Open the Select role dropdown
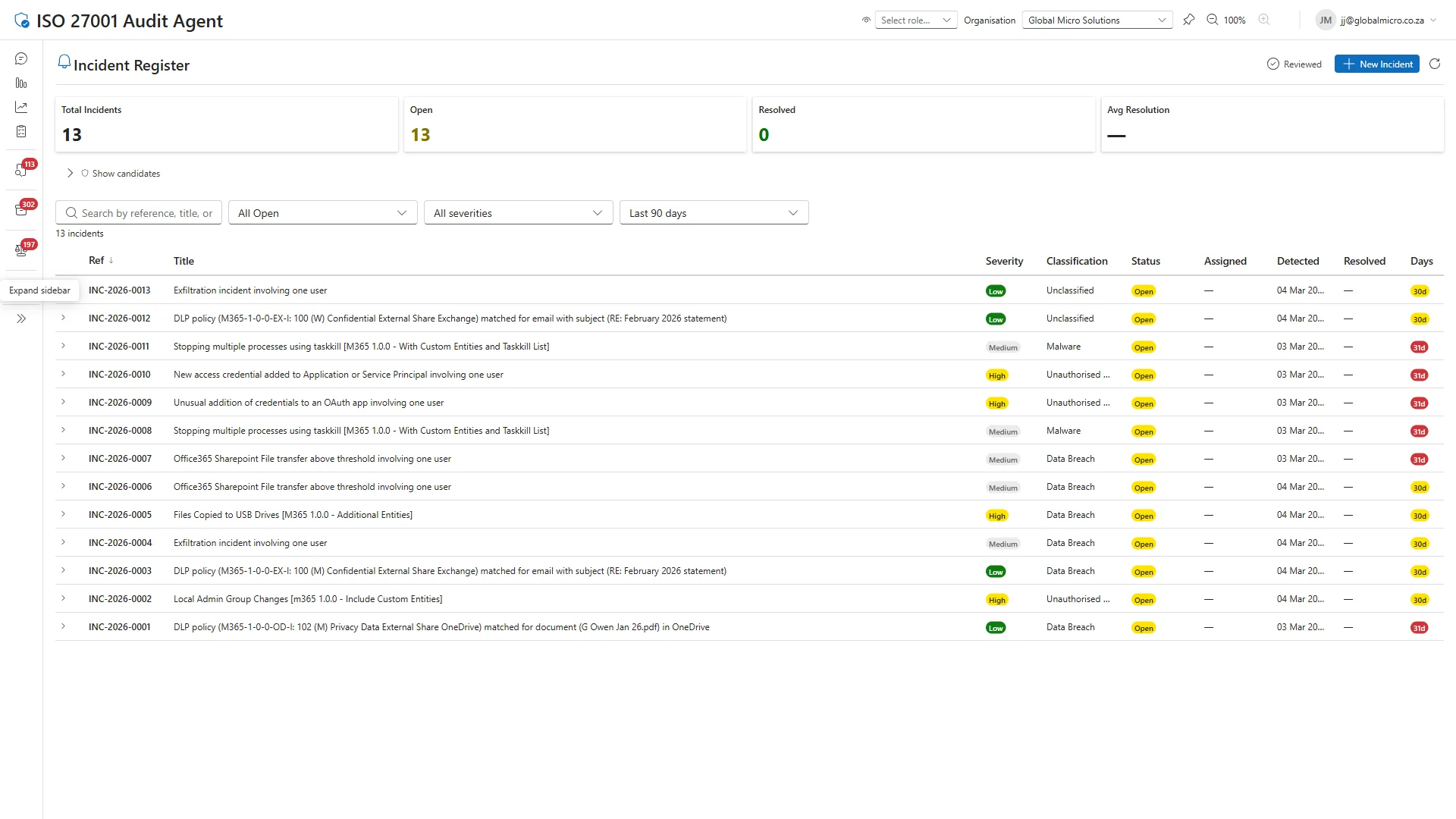This screenshot has height=819, width=1456. click(x=915, y=20)
